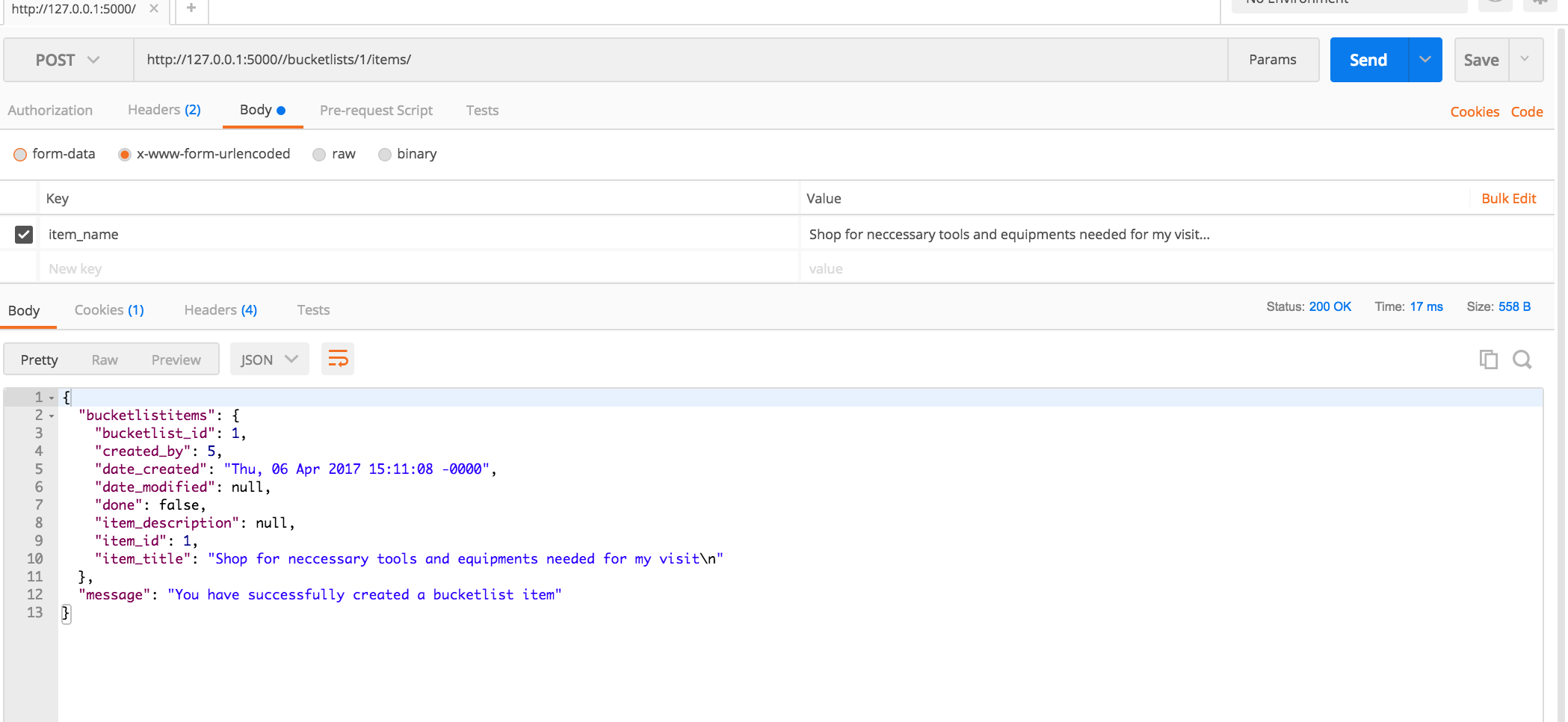Image resolution: width=1568 pixels, height=722 pixels.
Task: Edit the request URL field
Action: 680,60
